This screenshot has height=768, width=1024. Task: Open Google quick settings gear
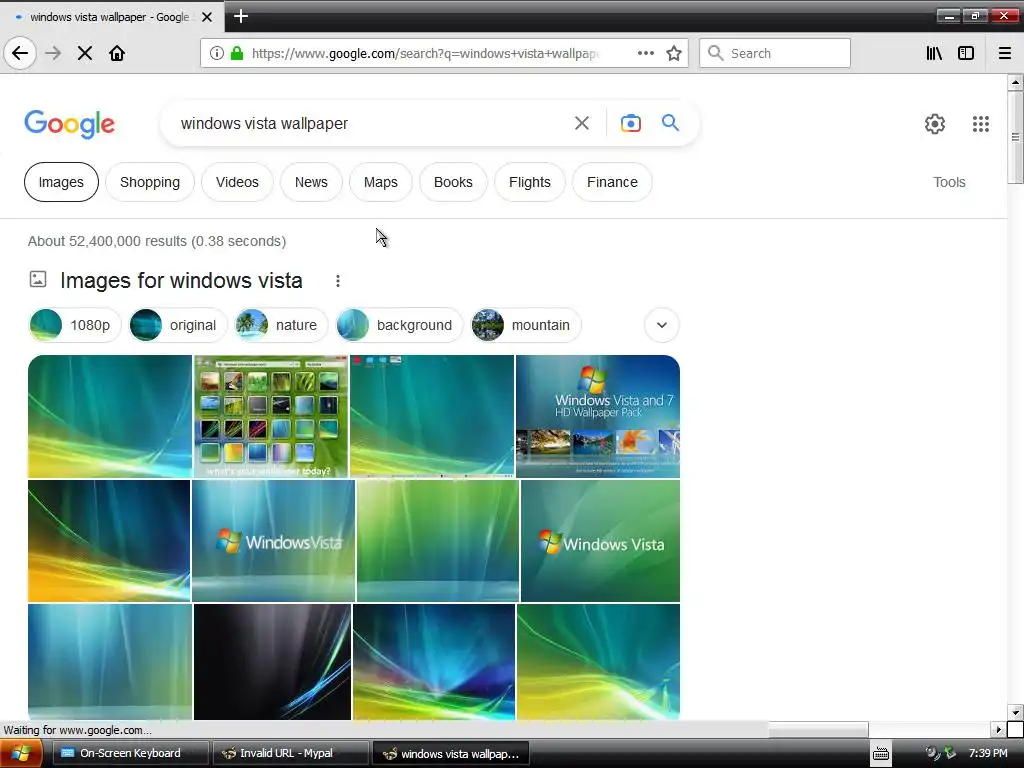935,123
